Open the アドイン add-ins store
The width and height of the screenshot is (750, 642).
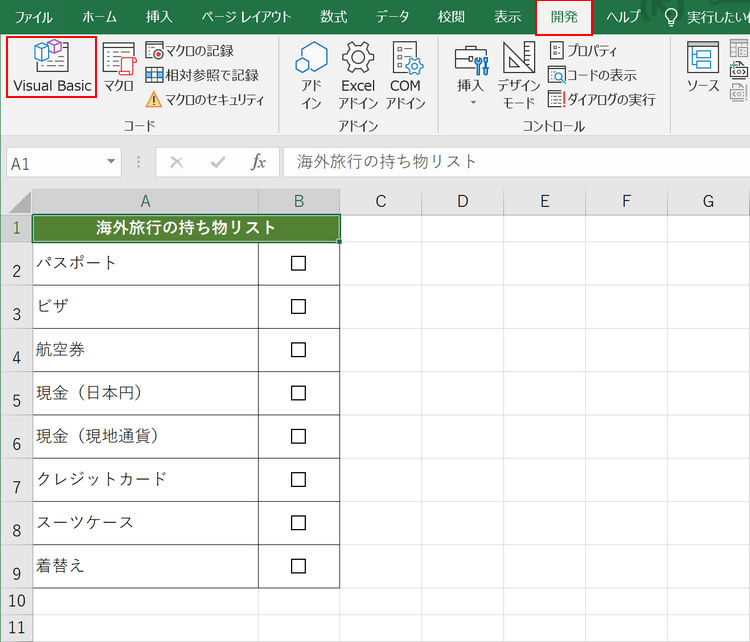tap(311, 76)
